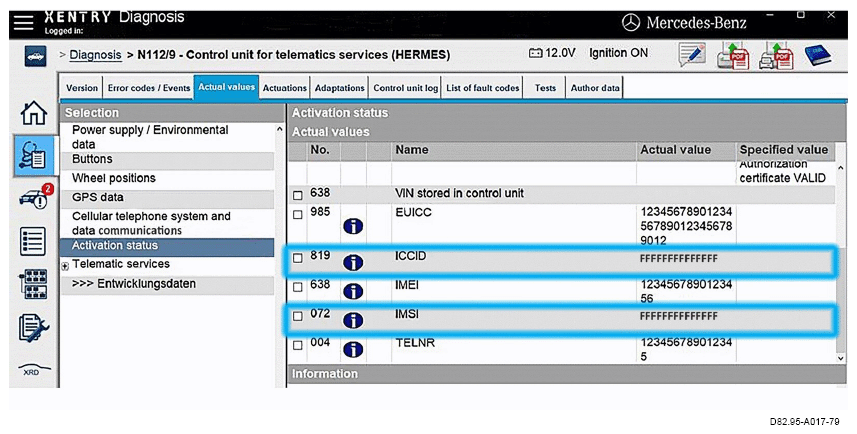The width and height of the screenshot is (857, 434).
Task: Open the List of fault codes tab
Action: pos(483,88)
